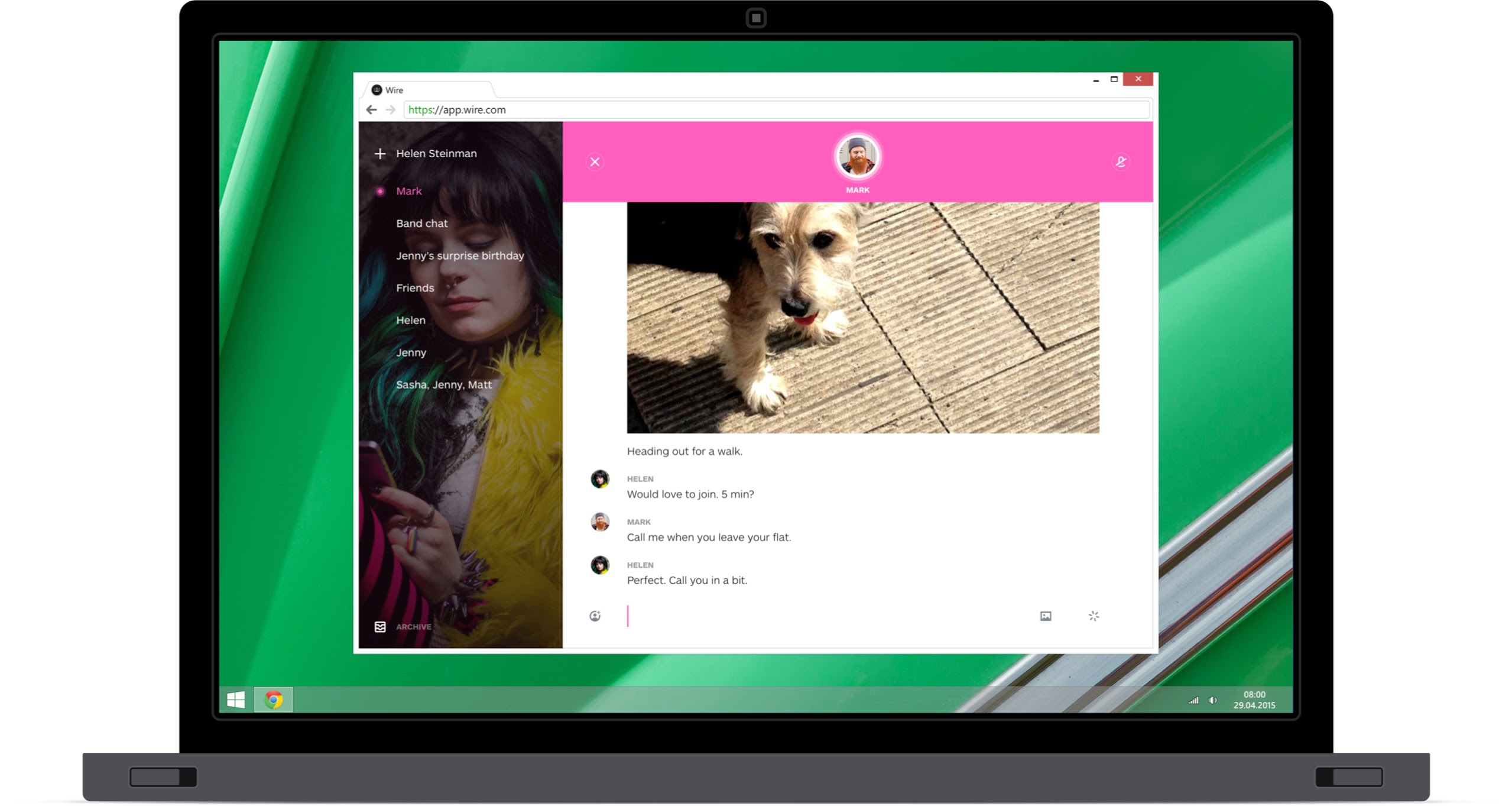This screenshot has width=1512, height=806.
Task: Click the picture attachment icon
Action: coord(1045,616)
